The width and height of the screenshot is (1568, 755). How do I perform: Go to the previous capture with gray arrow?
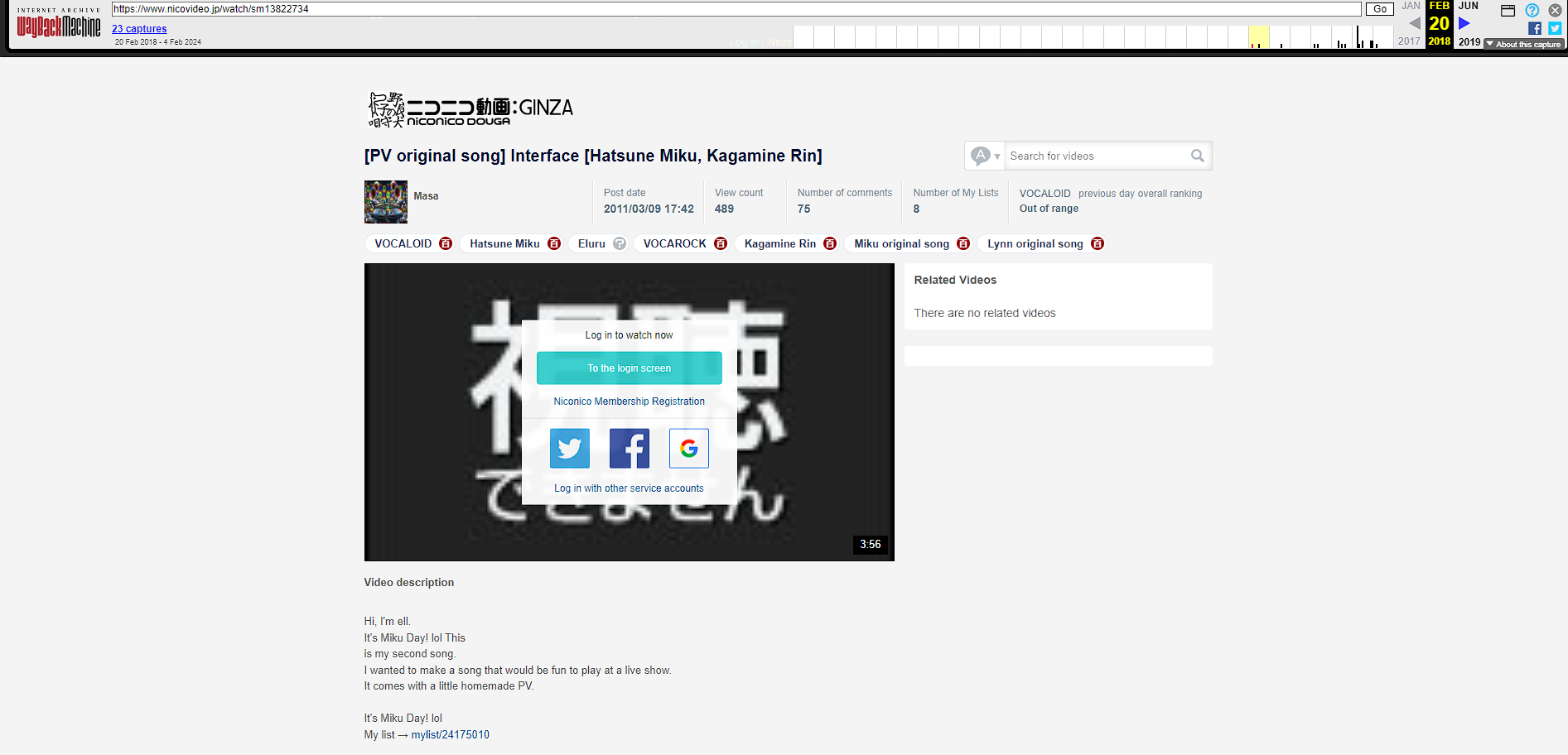(1415, 23)
